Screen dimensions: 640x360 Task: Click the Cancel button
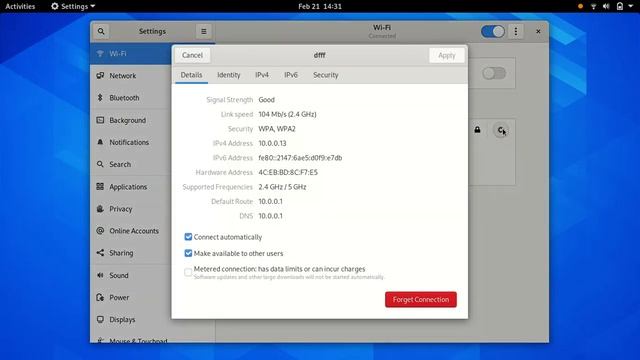click(x=192, y=55)
